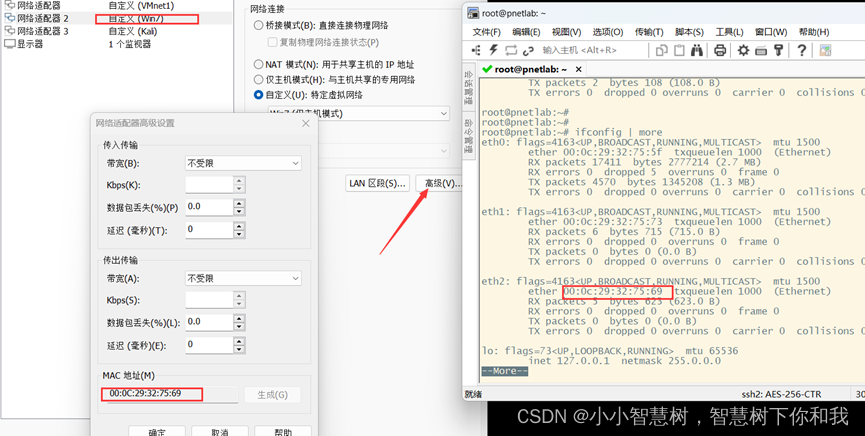Click the 生成(G) button
This screenshot has height=436, width=865.
pos(273,395)
